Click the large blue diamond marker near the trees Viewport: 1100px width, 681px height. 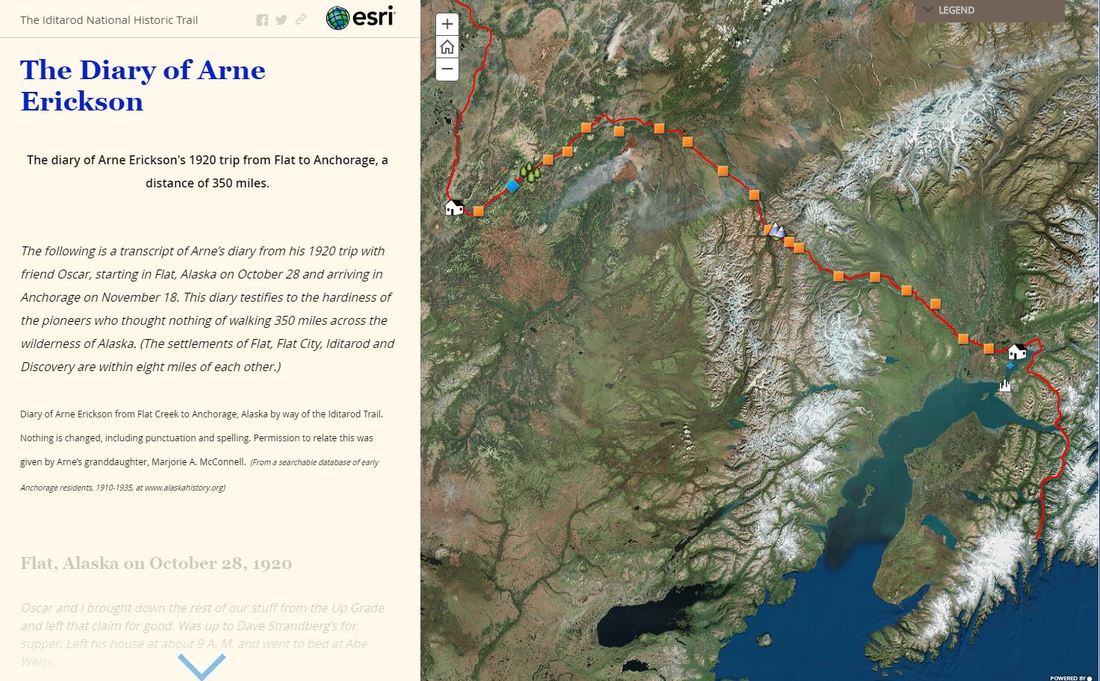[513, 186]
